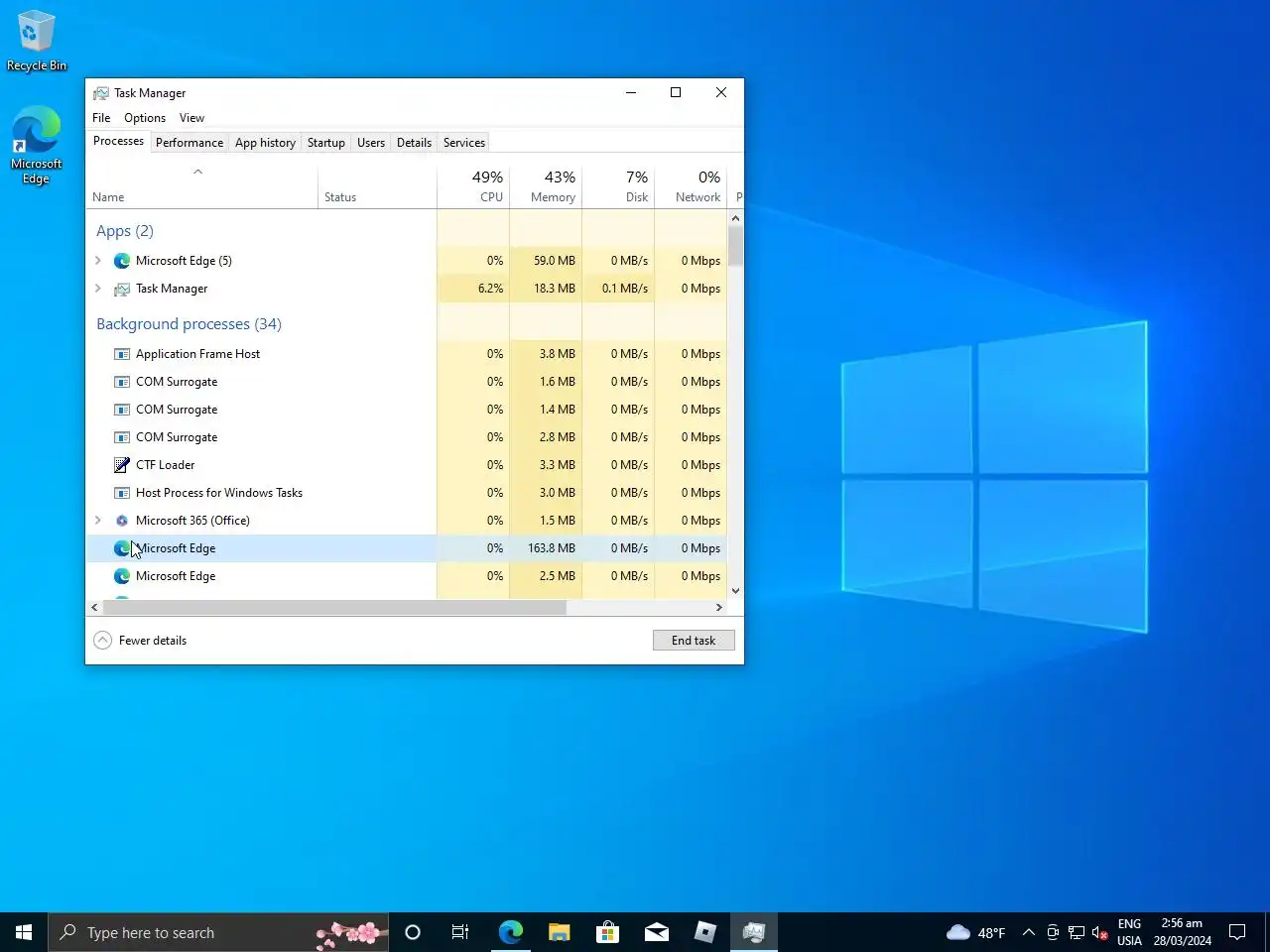Click the 6.2% CPU cell for Task Manager
Viewport: 1270px width, 952px height.
(x=473, y=289)
